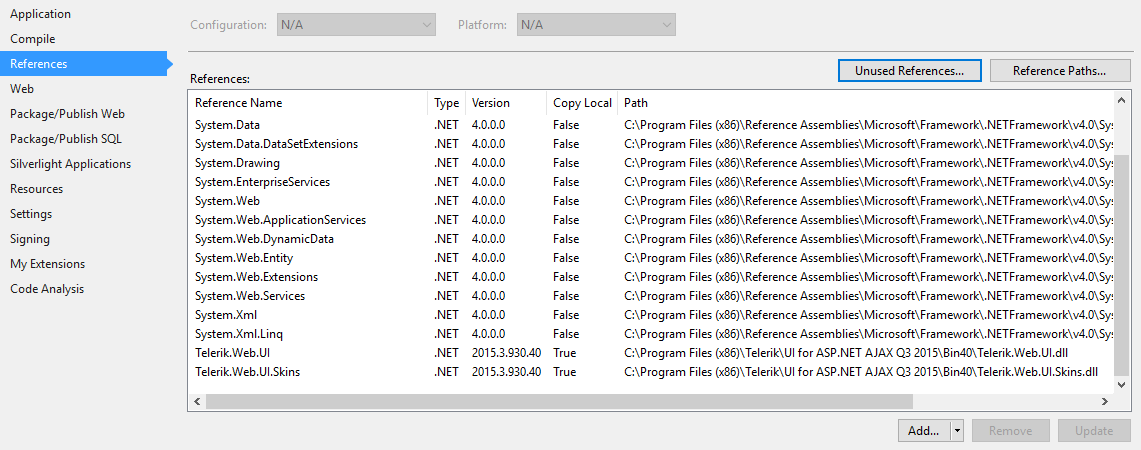Open the Application settings tab

coord(40,14)
